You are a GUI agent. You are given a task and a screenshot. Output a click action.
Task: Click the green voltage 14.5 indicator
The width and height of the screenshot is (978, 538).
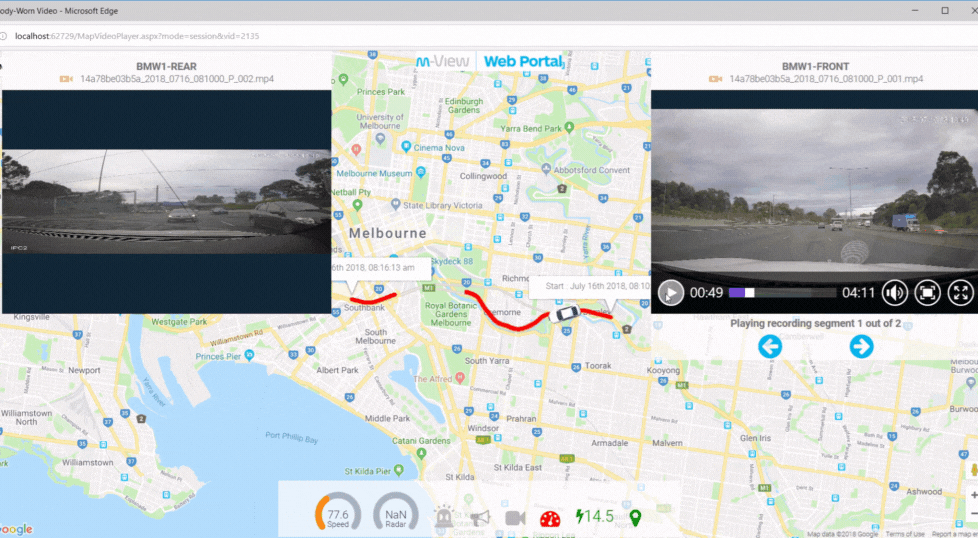point(595,517)
